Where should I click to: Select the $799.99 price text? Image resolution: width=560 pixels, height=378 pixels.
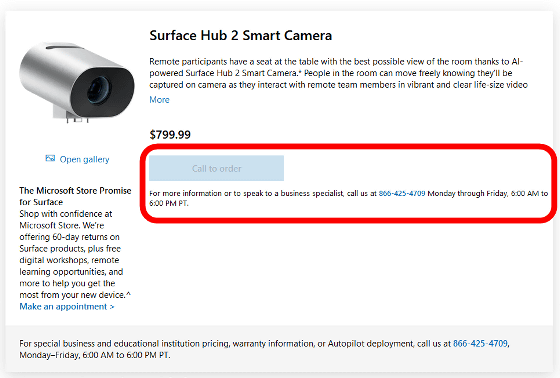[170, 135]
